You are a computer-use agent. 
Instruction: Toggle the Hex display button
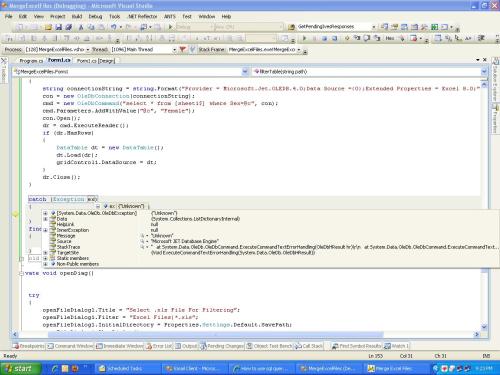tap(389, 38)
